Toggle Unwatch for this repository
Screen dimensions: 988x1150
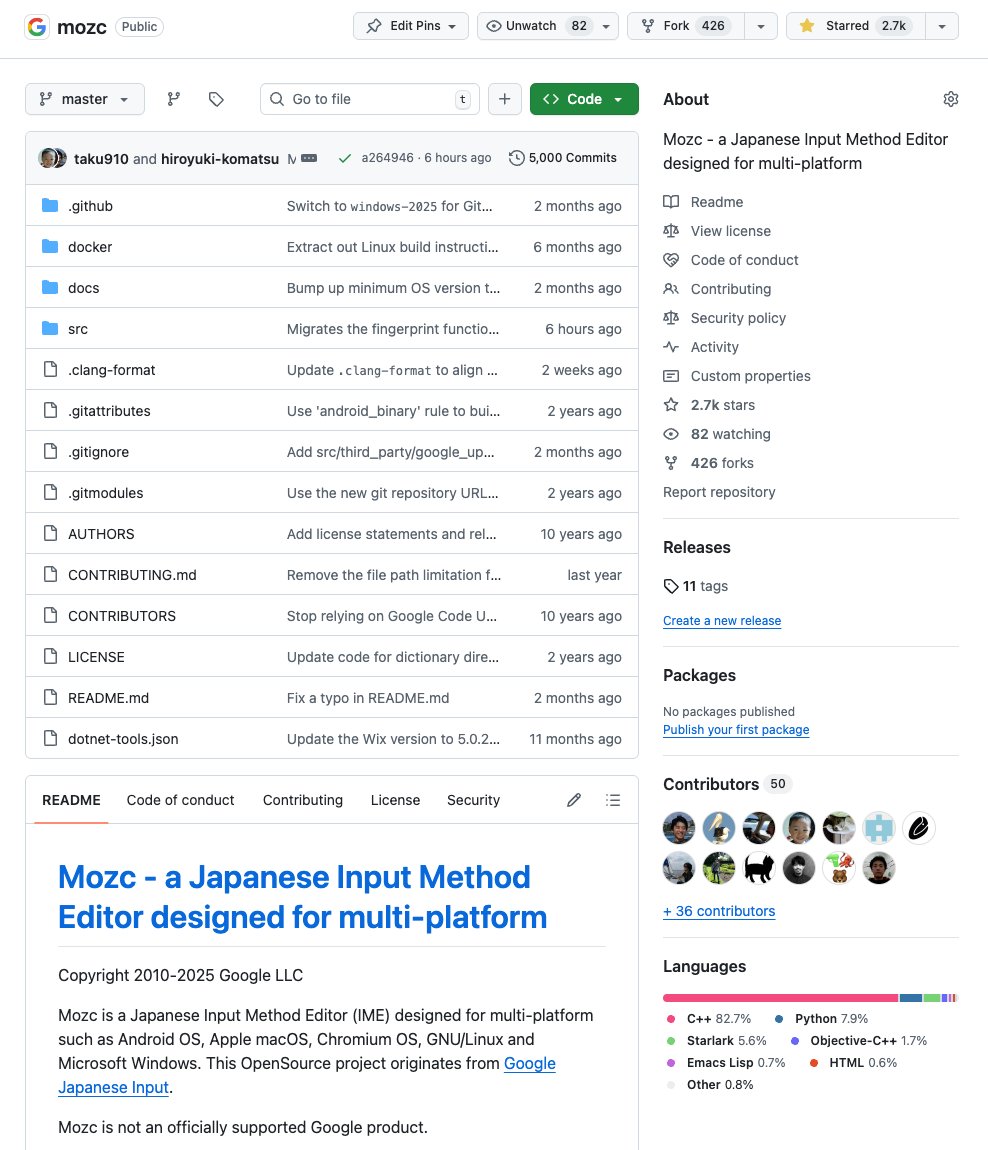click(538, 26)
